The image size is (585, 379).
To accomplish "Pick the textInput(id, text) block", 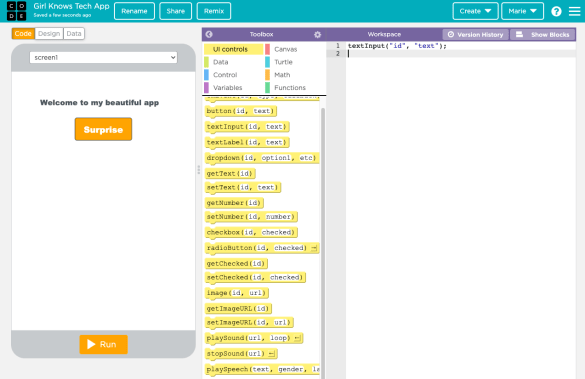I will [247, 127].
